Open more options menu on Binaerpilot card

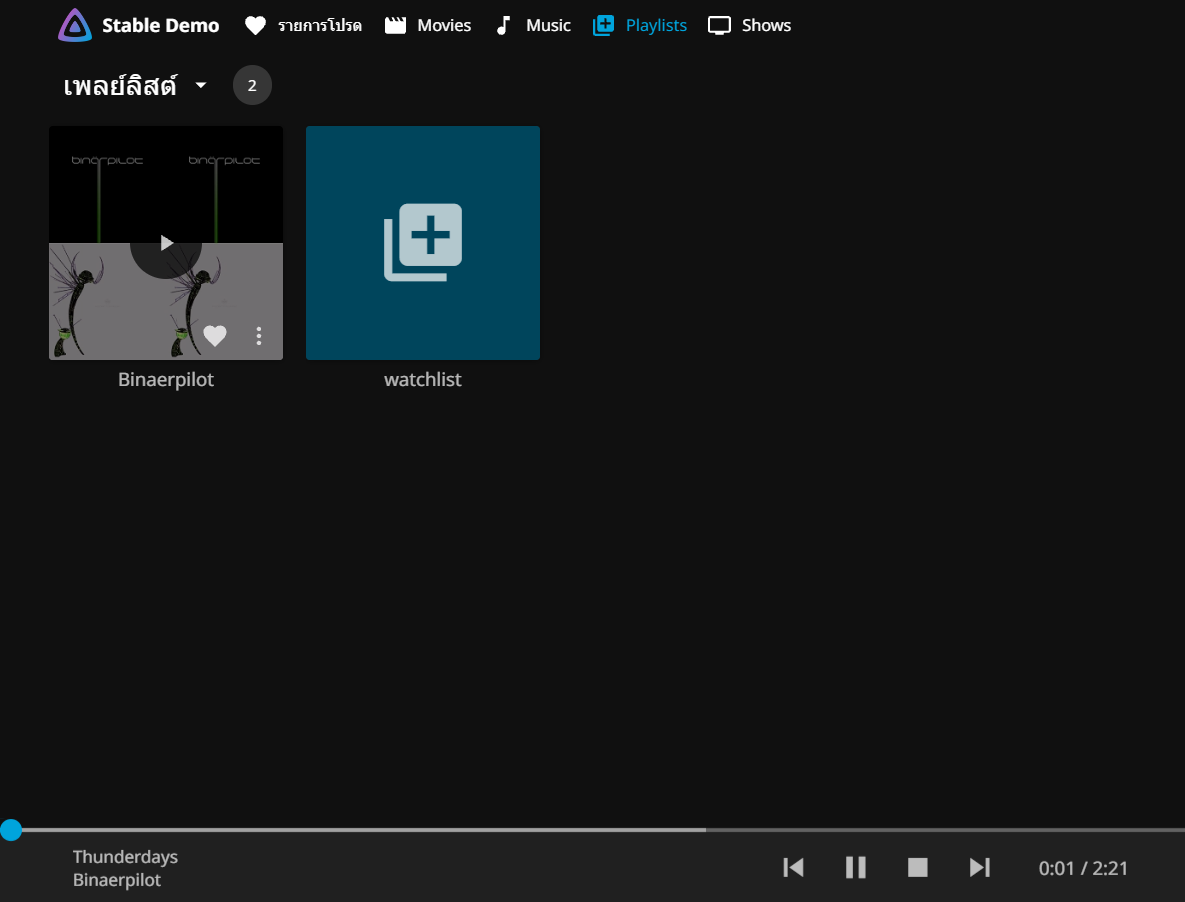point(258,335)
